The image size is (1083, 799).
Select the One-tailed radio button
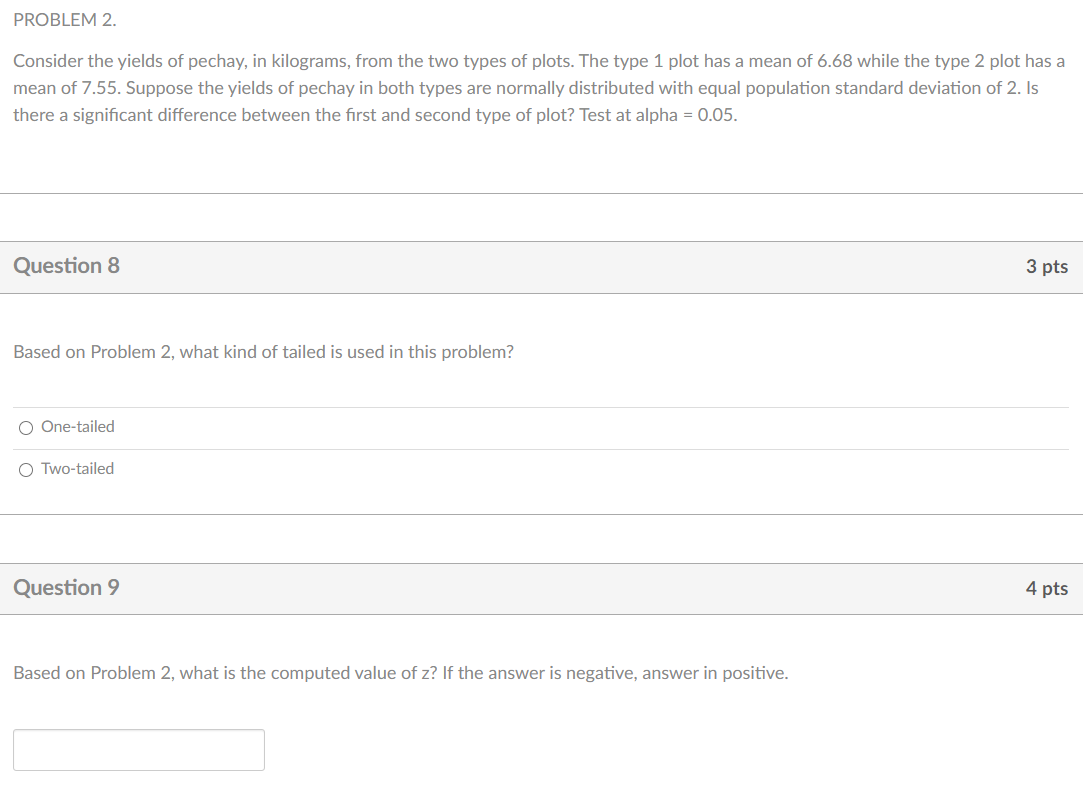[x=25, y=427]
